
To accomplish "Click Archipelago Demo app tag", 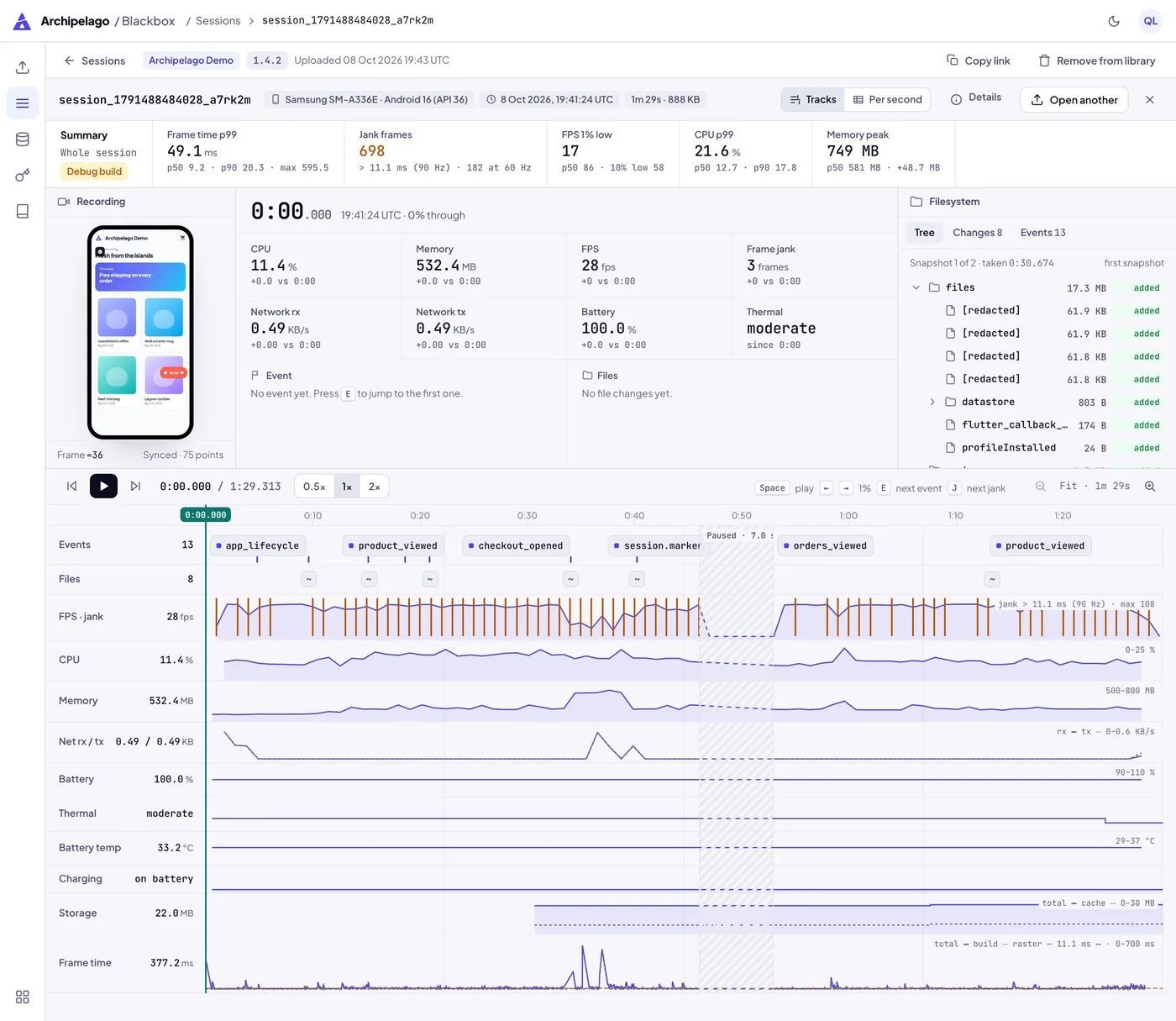I will pyautogui.click(x=191, y=61).
